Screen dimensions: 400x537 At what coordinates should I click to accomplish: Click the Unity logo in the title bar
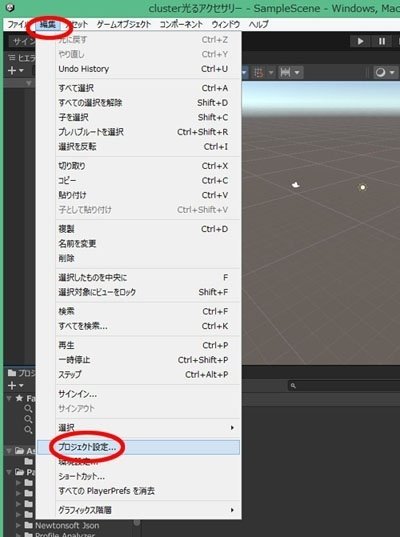pyautogui.click(x=10, y=8)
